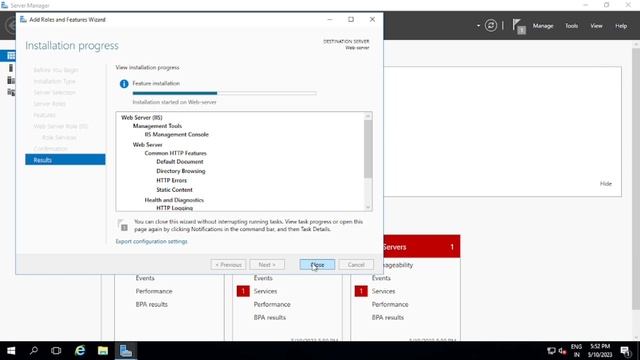Open Task View from the taskbar
Viewport: 640px width, 360px height.
click(56, 351)
